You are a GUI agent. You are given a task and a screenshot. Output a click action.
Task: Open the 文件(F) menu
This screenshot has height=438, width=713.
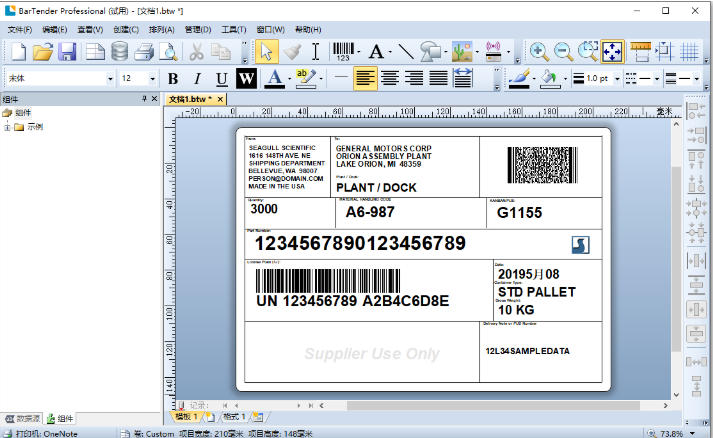coord(20,30)
